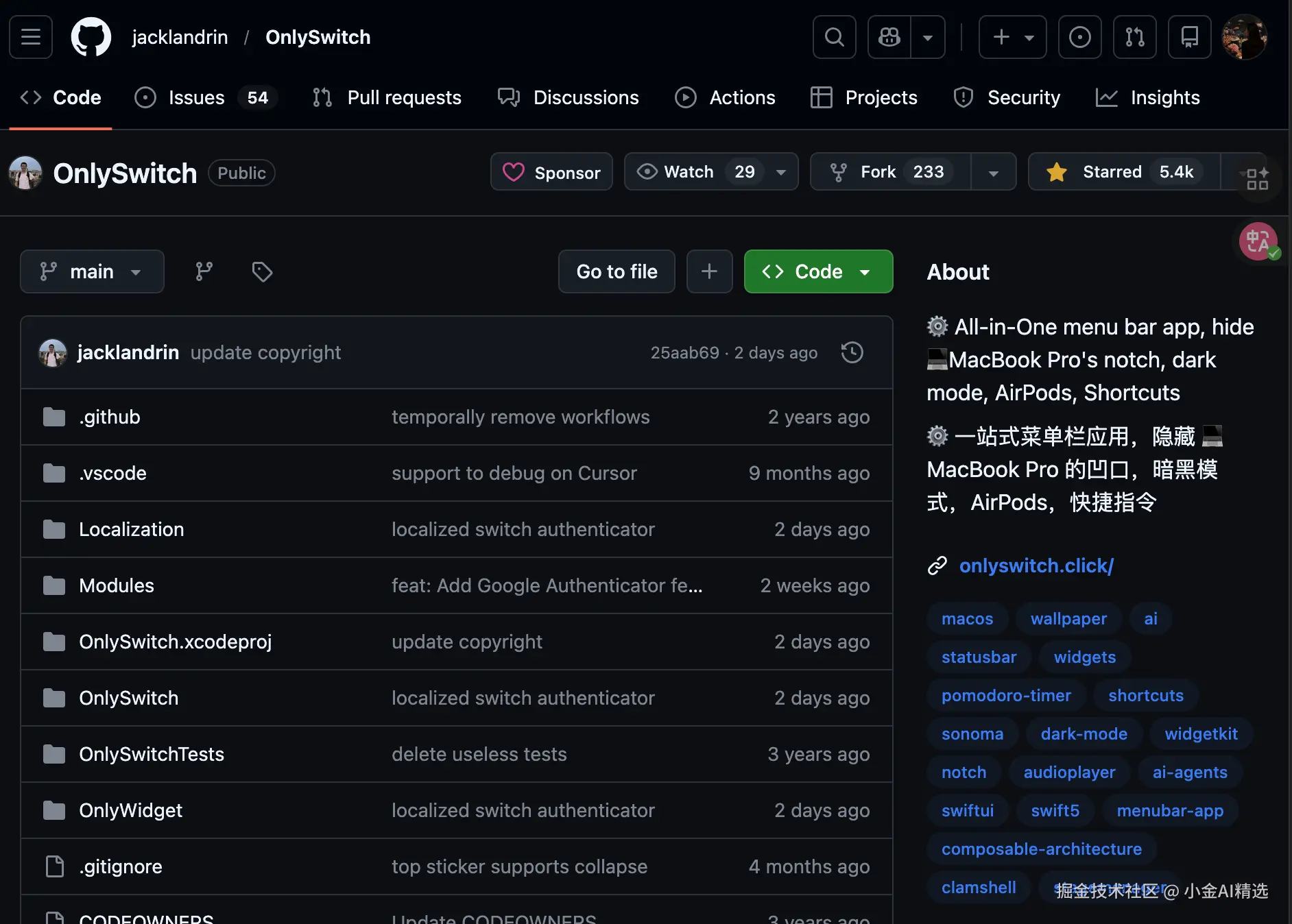This screenshot has width=1292, height=924.
Task: Open the Pull requests tab
Action: click(387, 97)
